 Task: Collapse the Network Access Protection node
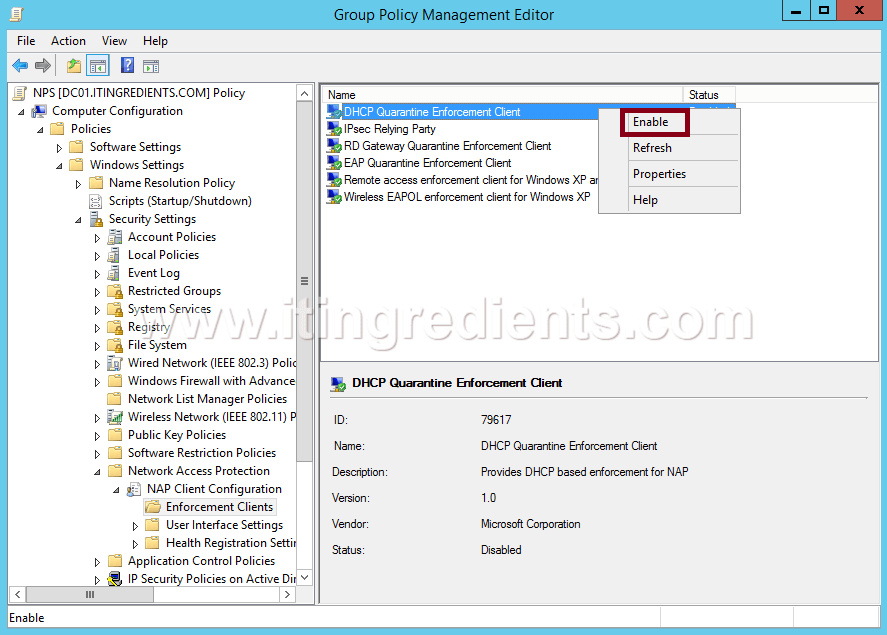pyautogui.click(x=98, y=471)
